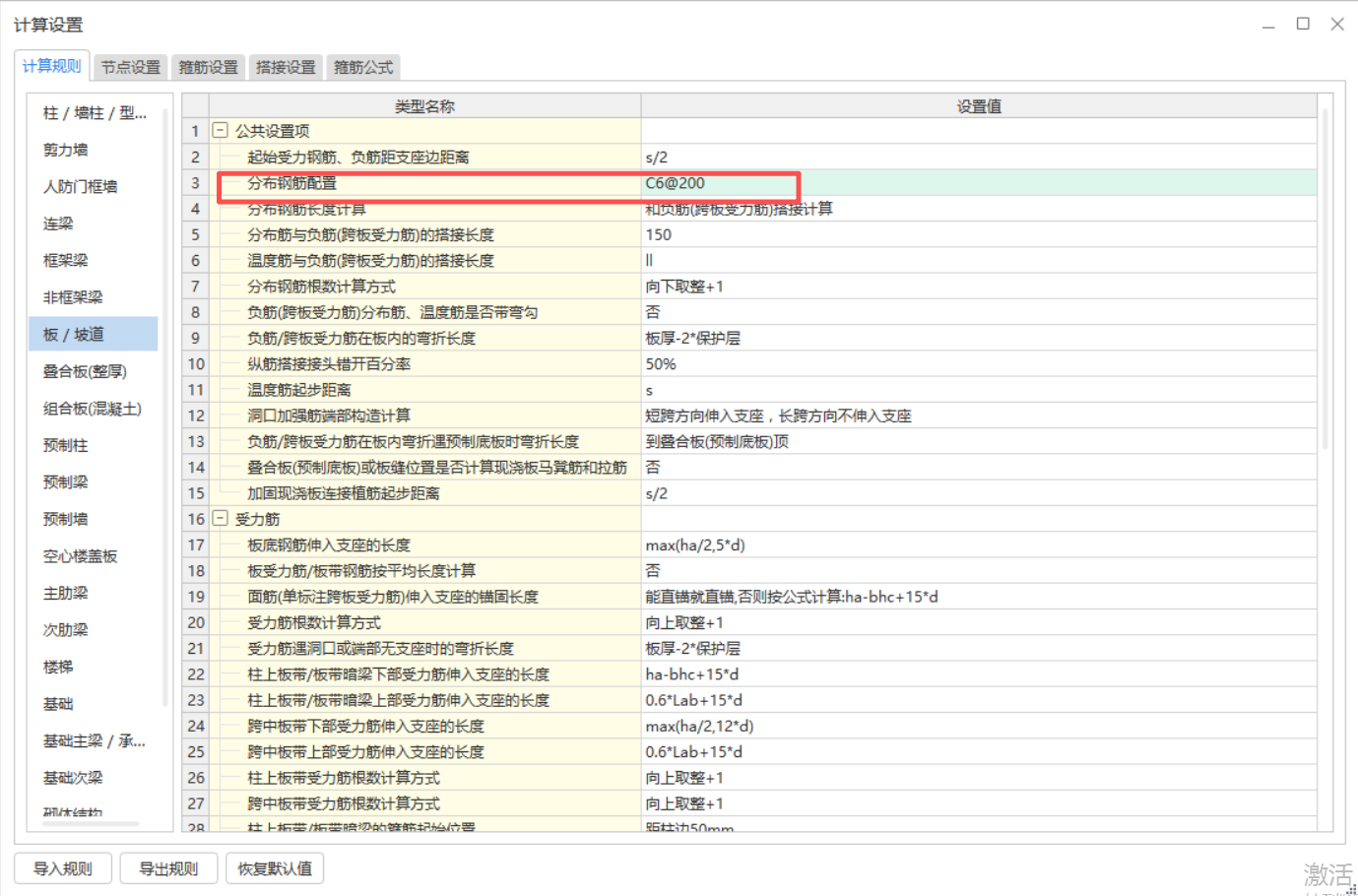
Task: Select 剪力墙 in the sidebar
Action: [x=59, y=149]
